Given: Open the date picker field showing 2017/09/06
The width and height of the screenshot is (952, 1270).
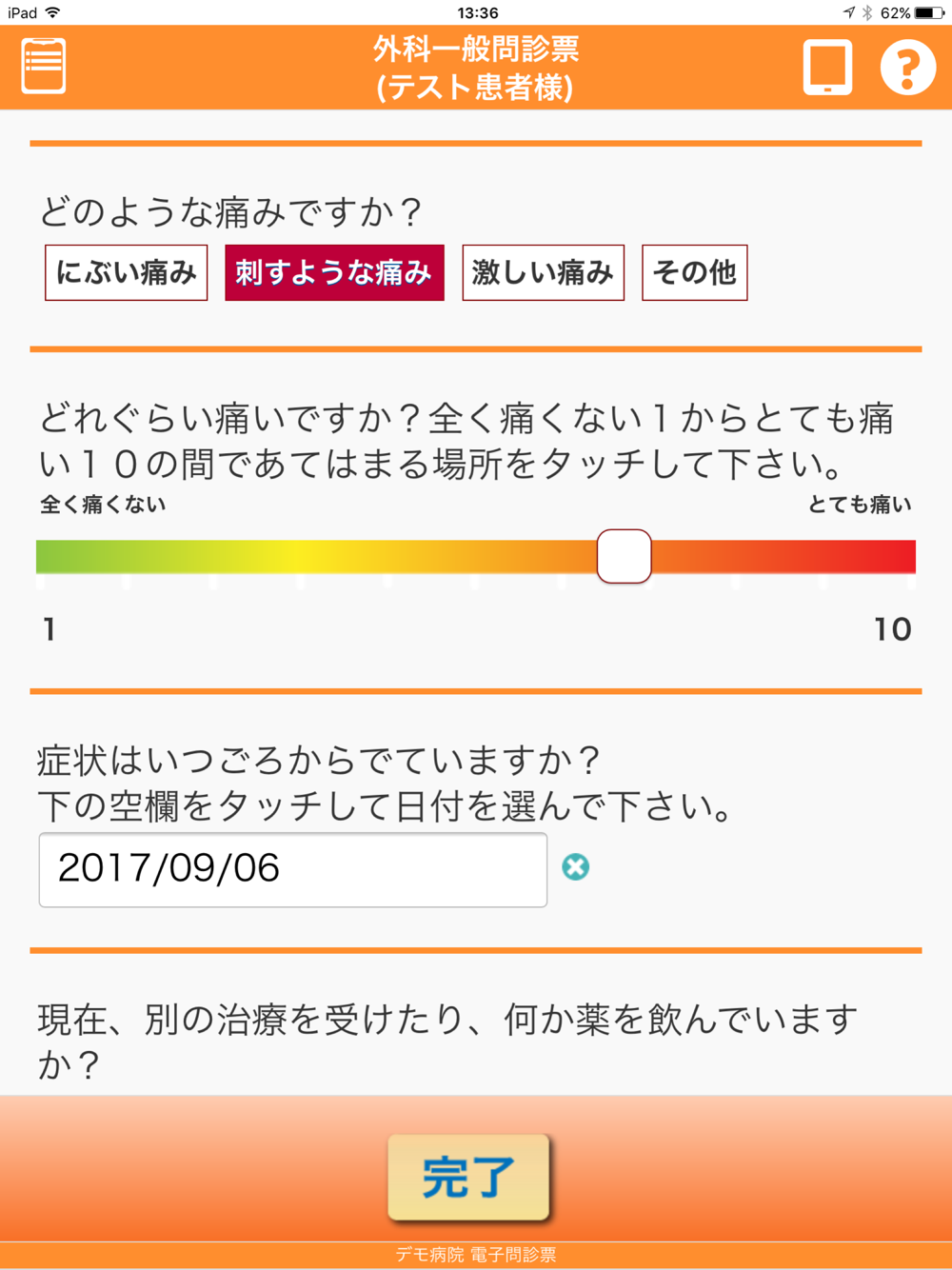Looking at the screenshot, I should (x=292, y=869).
